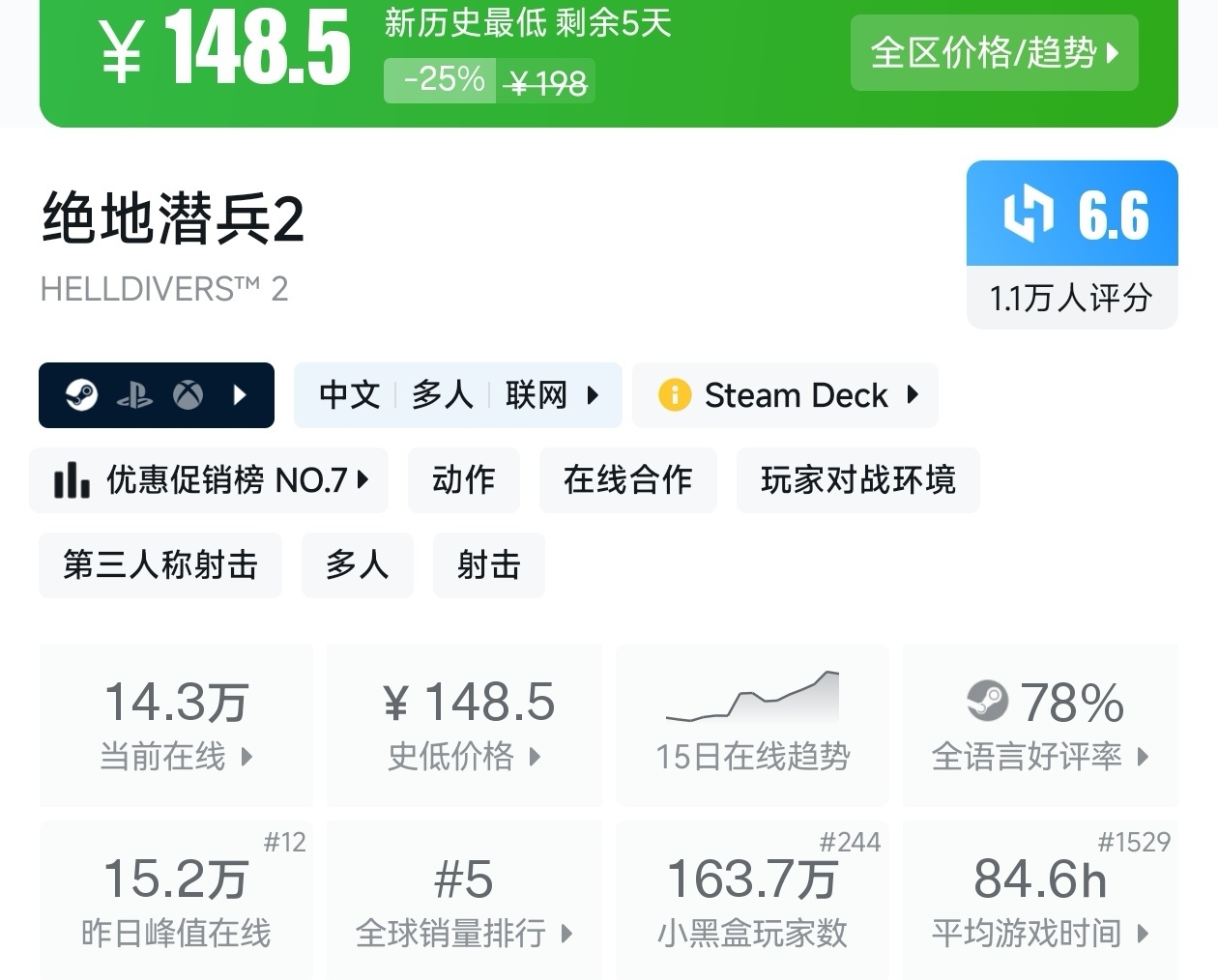Viewport: 1218px width, 980px height.
Task: Click the Xbox platform icon
Action: [188, 395]
